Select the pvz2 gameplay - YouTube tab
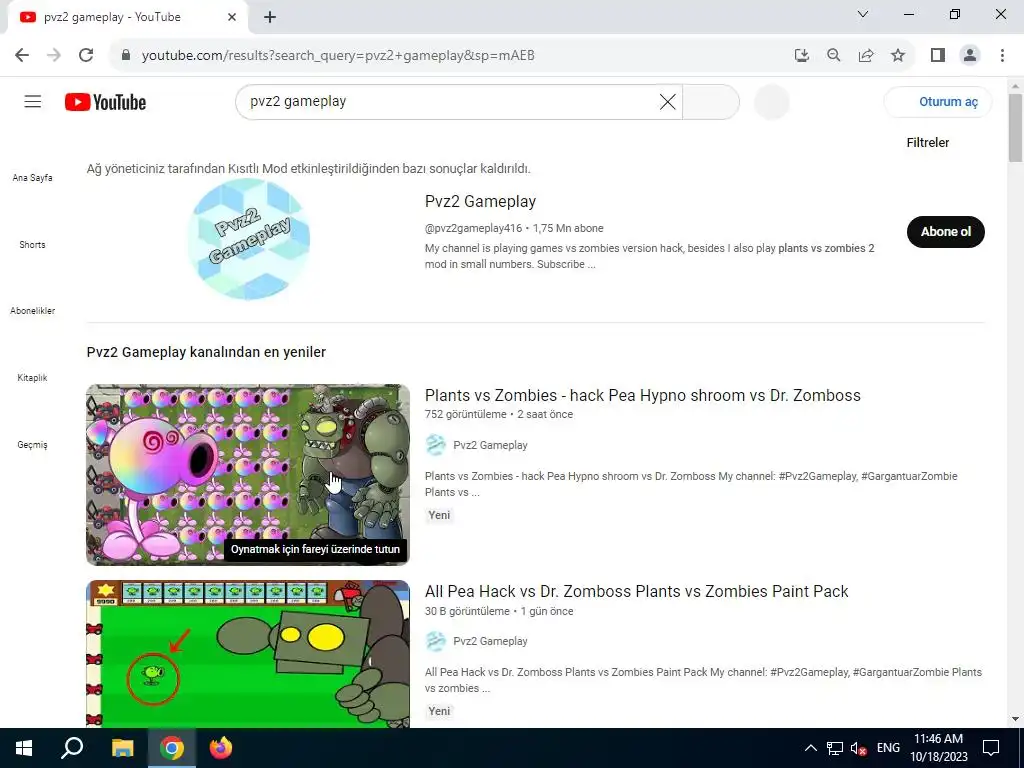1024x768 pixels. pos(127,17)
